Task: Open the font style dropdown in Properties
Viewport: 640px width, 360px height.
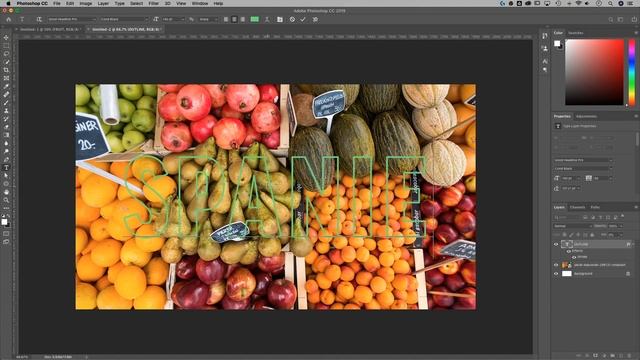Action: click(583, 168)
